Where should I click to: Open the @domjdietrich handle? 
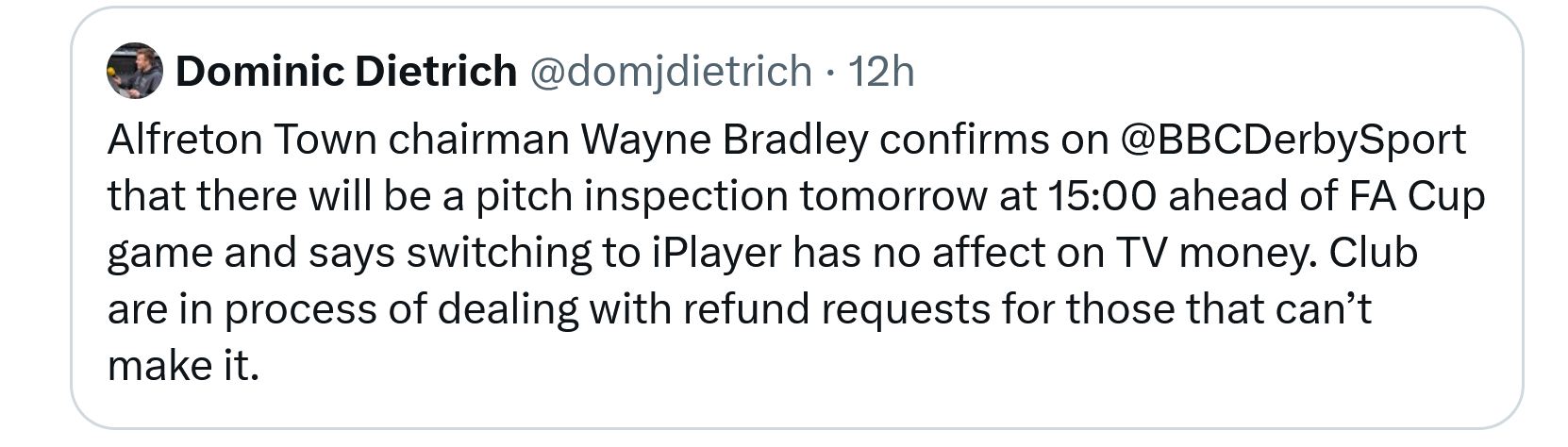[671, 71]
